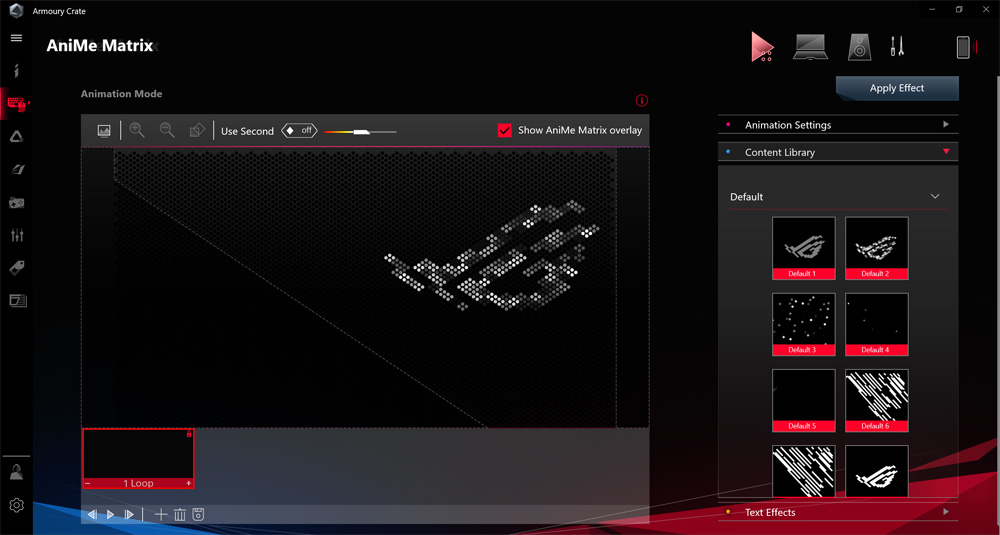Click the lock icon on the frame thumbnail
Screen dimensions: 1000x535
(189, 434)
